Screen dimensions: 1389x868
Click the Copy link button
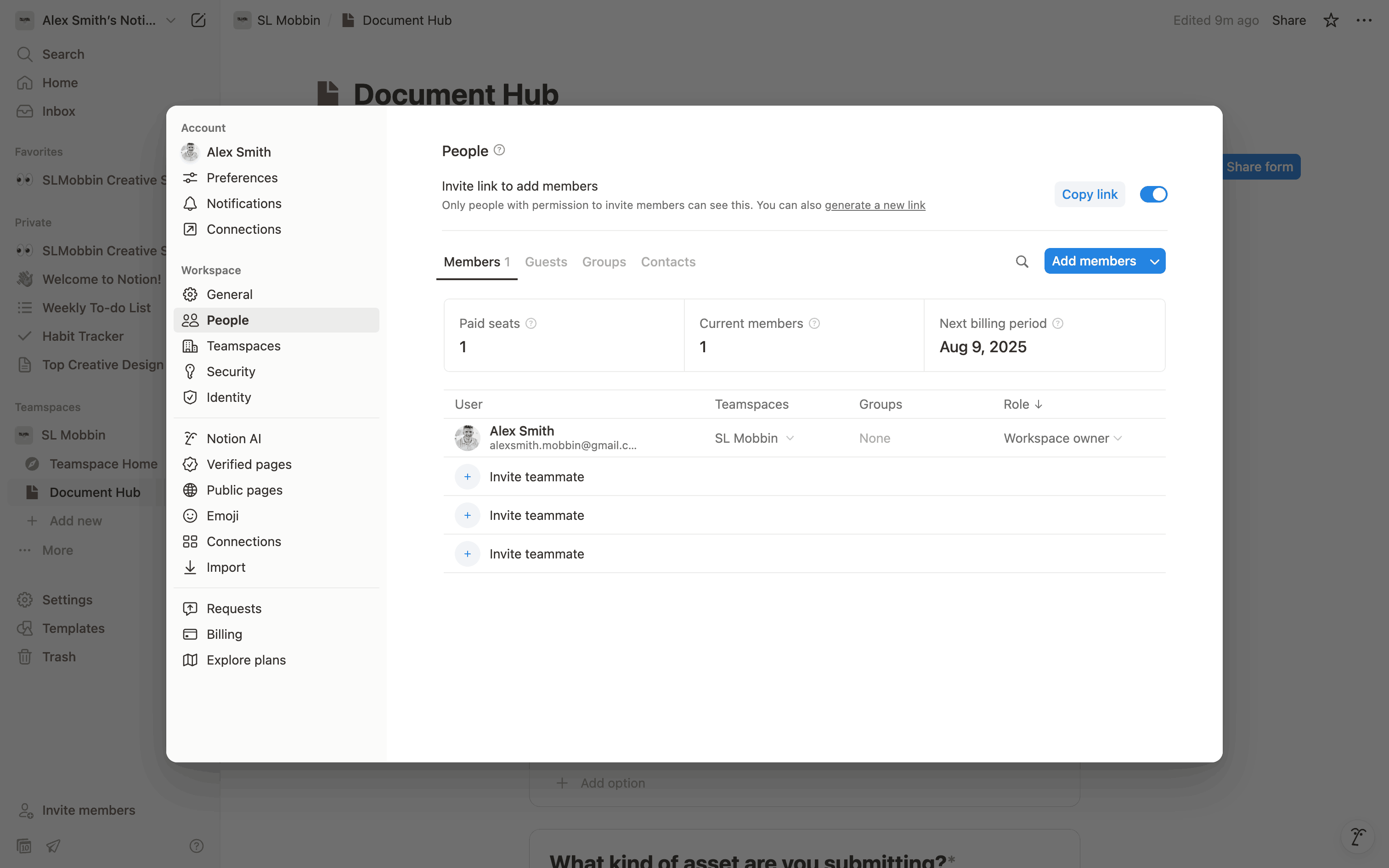pyautogui.click(x=1089, y=195)
